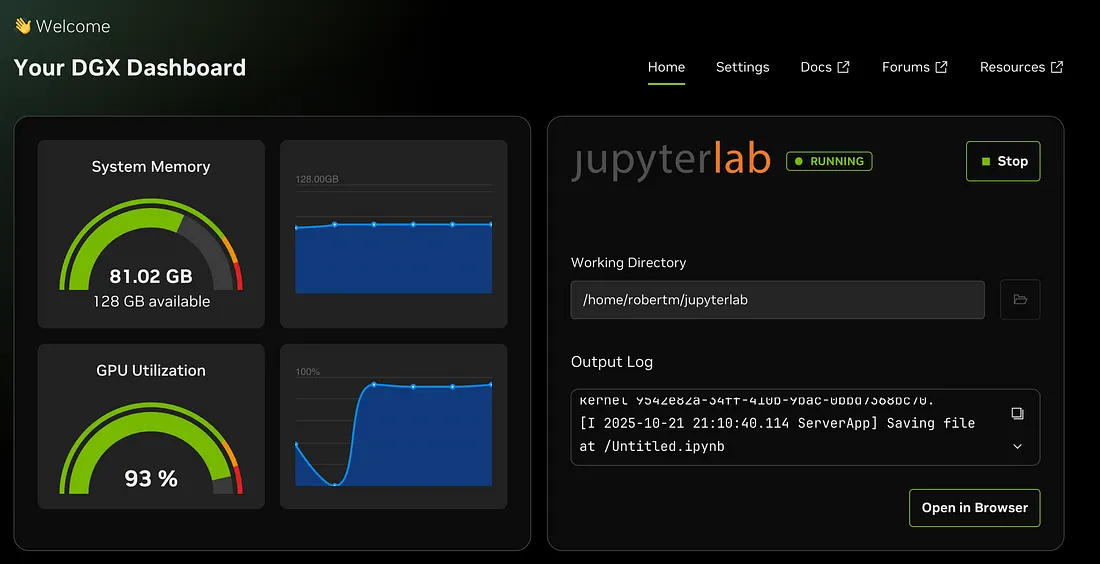Click the green RUNNING status badge
1100x564 pixels.
(x=829, y=161)
